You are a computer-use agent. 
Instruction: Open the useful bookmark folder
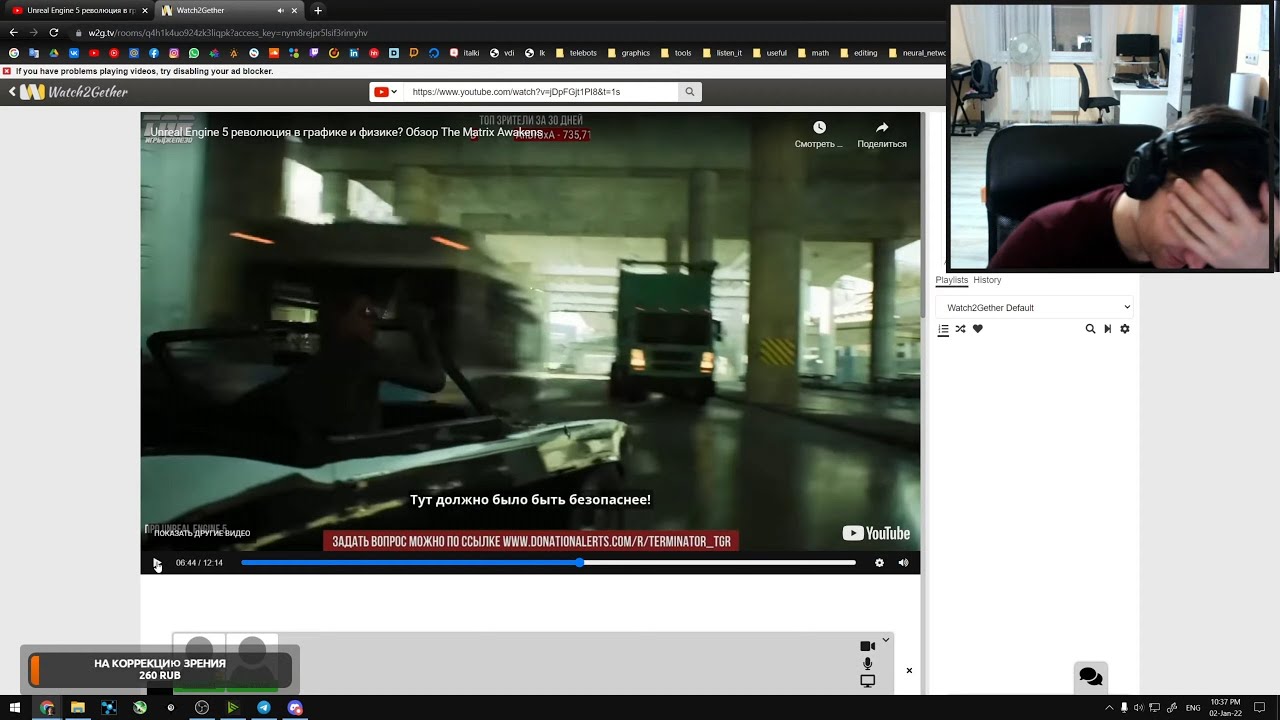click(770, 53)
